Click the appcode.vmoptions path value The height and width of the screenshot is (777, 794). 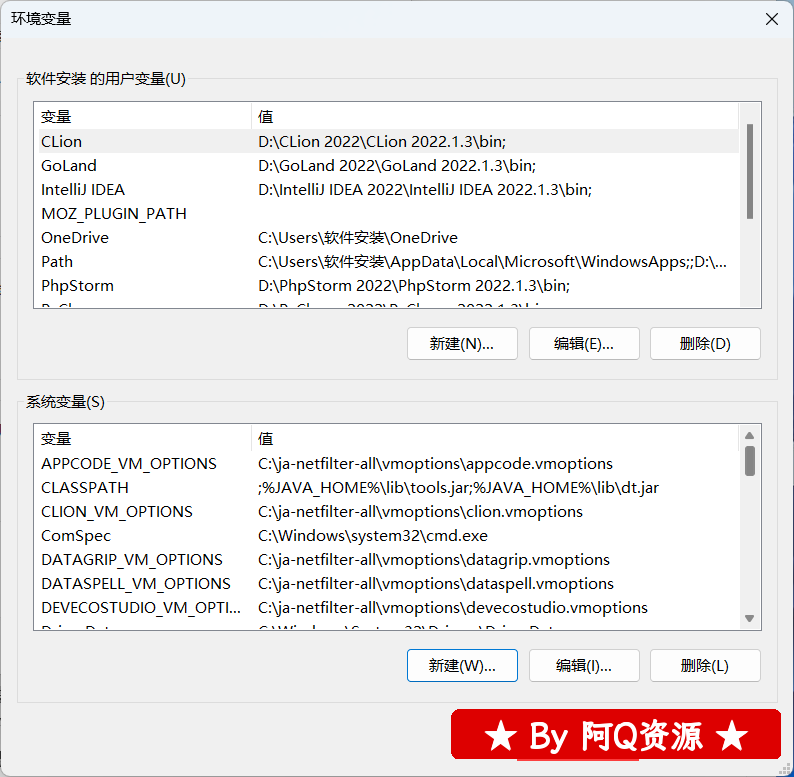click(435, 463)
